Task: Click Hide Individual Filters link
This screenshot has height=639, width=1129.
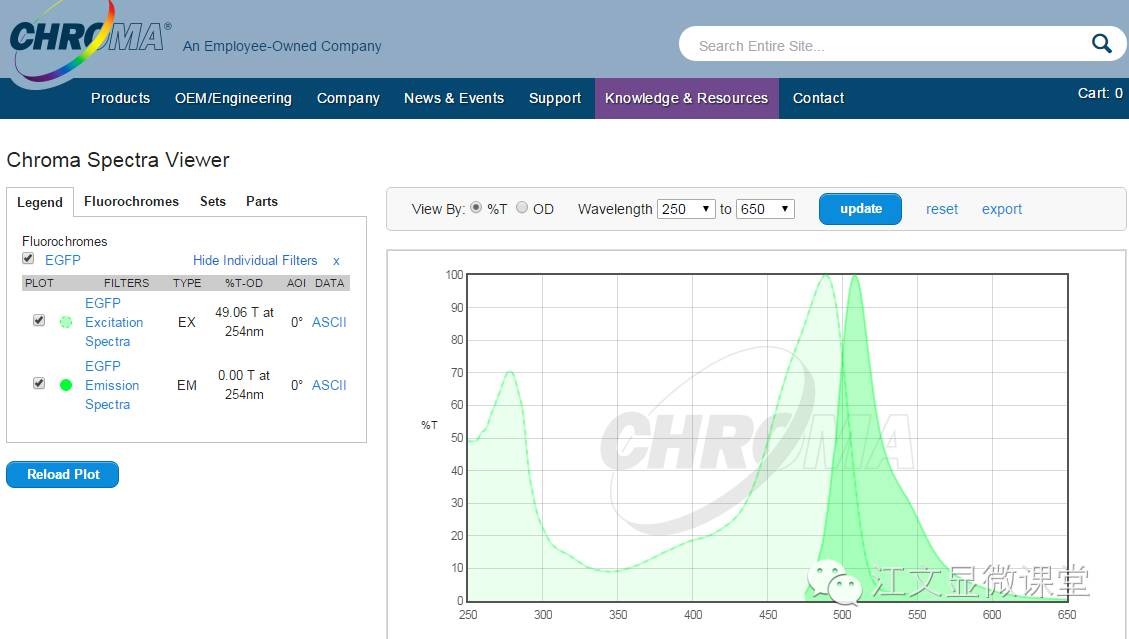Action: 255,260
